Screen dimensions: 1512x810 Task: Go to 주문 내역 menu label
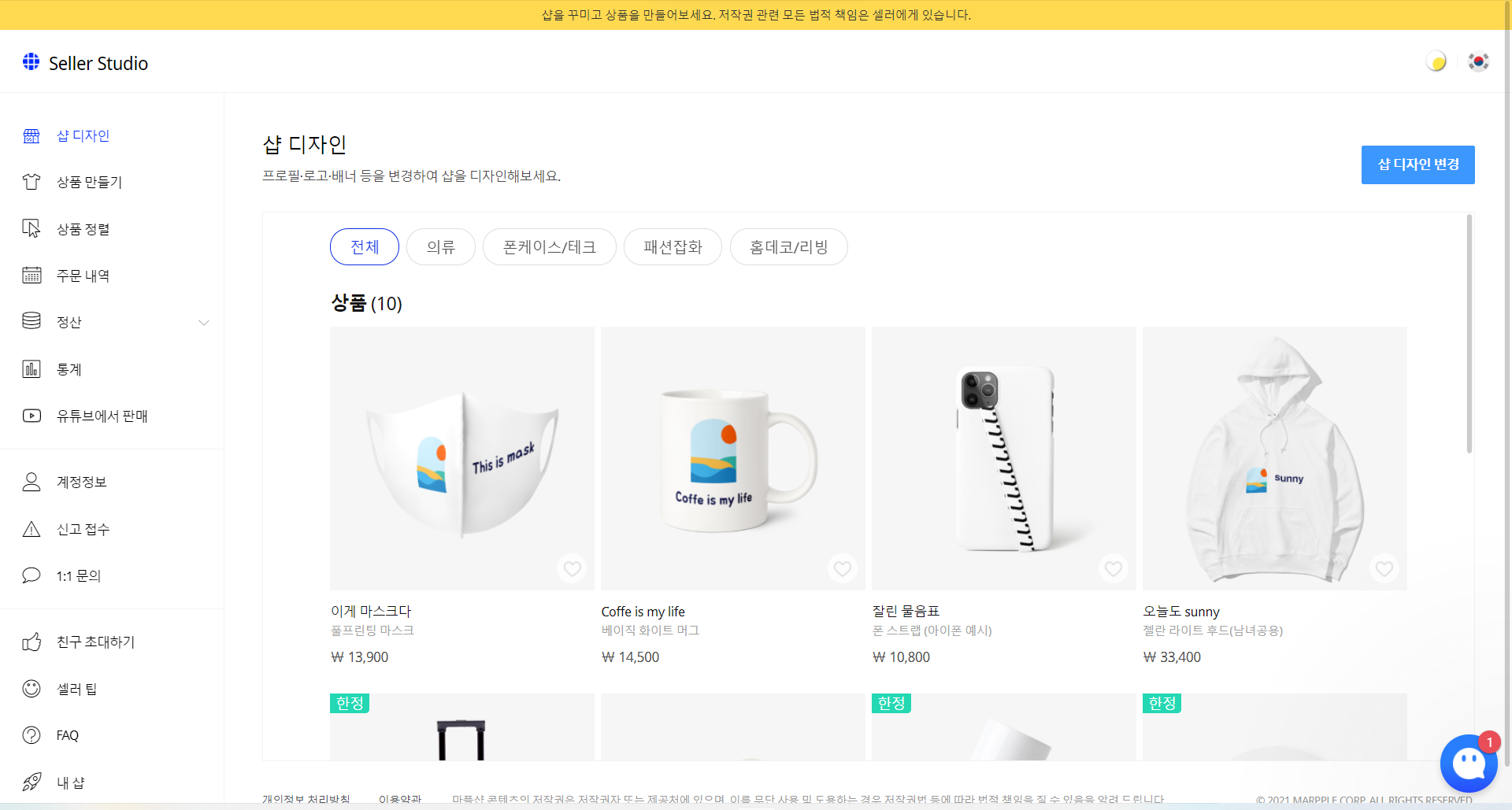pos(83,276)
